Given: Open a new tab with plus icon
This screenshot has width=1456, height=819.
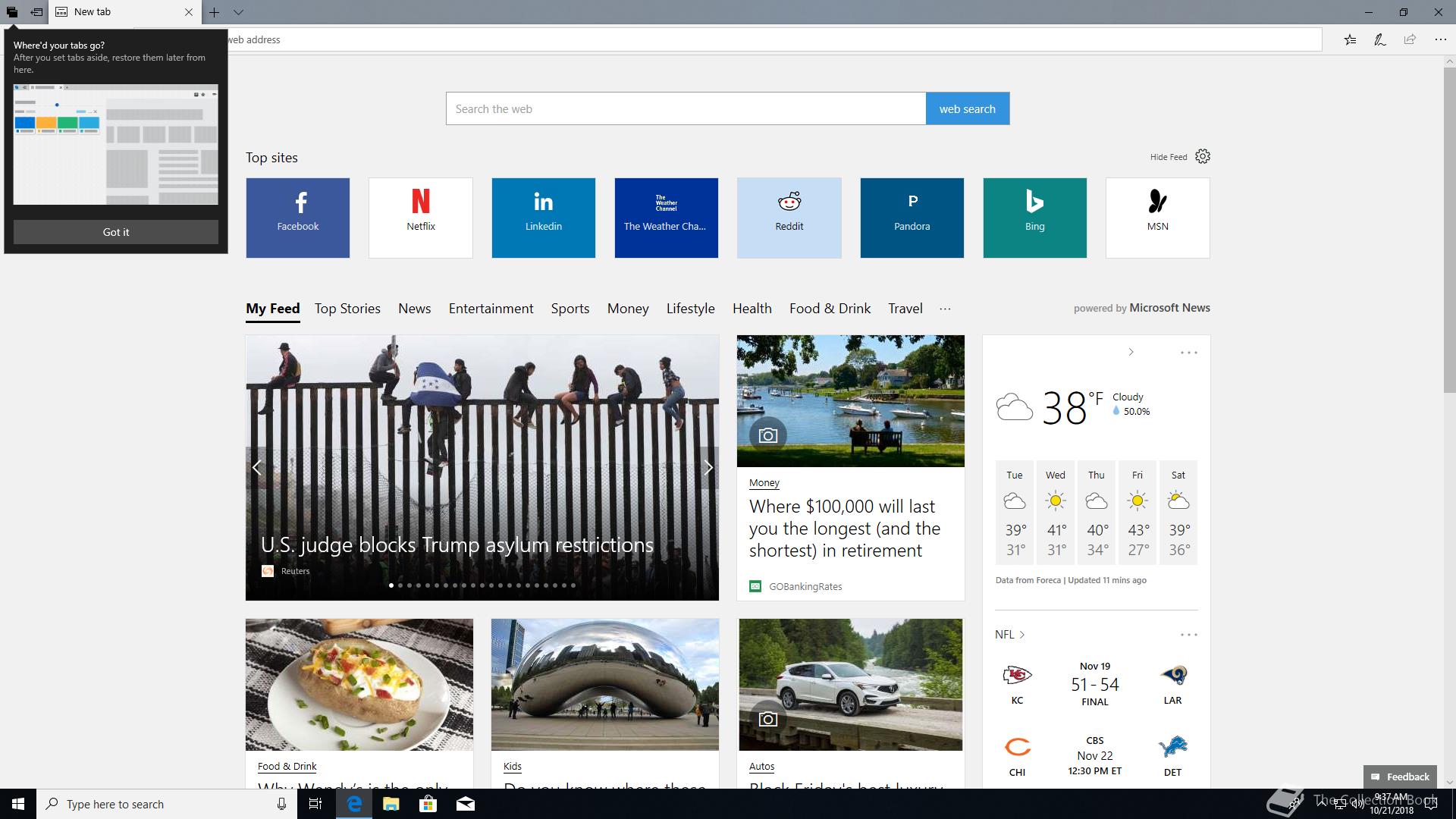Looking at the screenshot, I should click(215, 12).
